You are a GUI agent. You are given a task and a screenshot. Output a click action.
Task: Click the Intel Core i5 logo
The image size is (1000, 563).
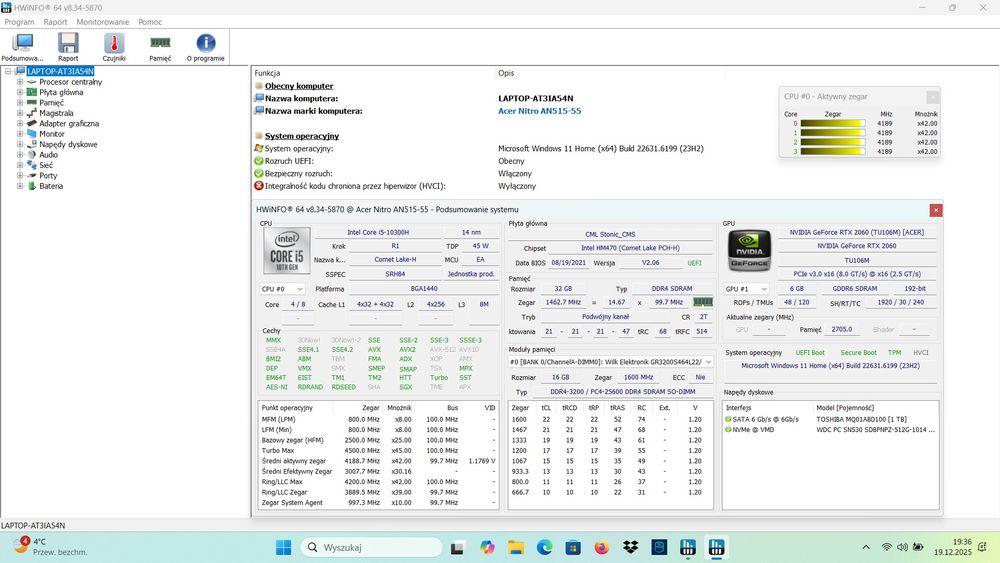(x=286, y=251)
